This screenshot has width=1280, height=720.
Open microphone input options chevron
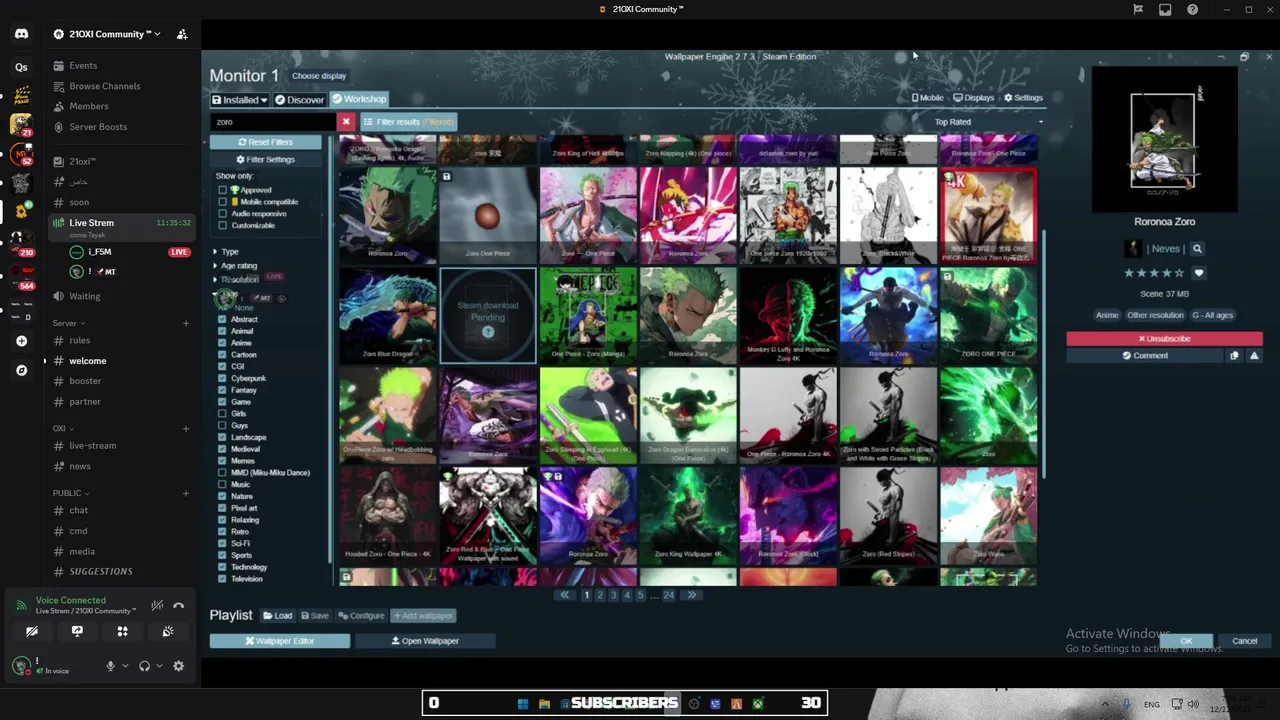click(x=125, y=666)
